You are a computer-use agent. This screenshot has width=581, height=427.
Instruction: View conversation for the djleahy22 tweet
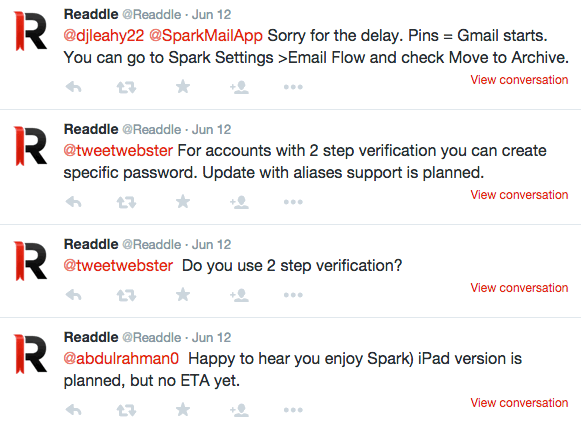(x=519, y=80)
